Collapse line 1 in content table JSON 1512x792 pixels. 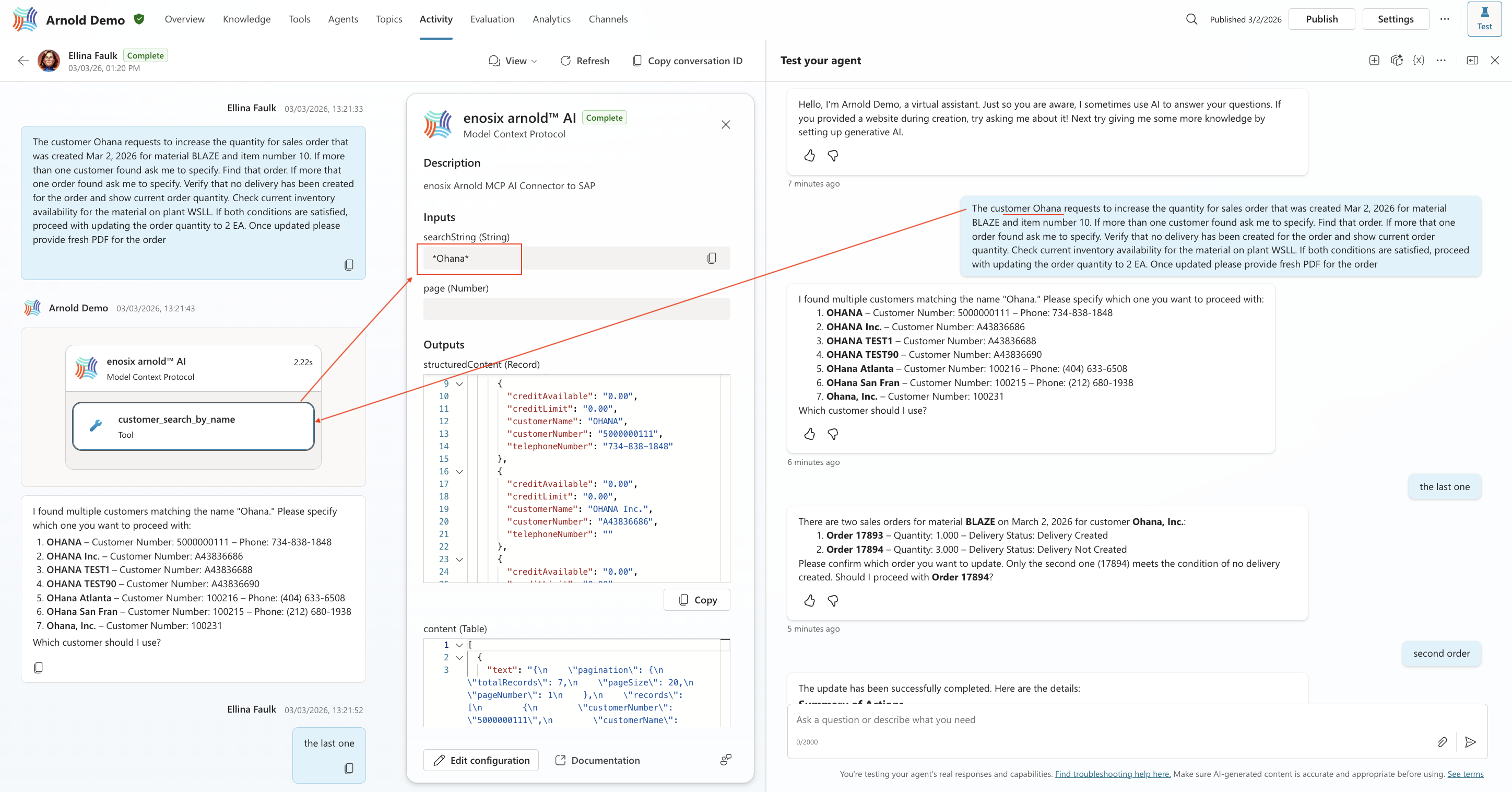point(459,645)
